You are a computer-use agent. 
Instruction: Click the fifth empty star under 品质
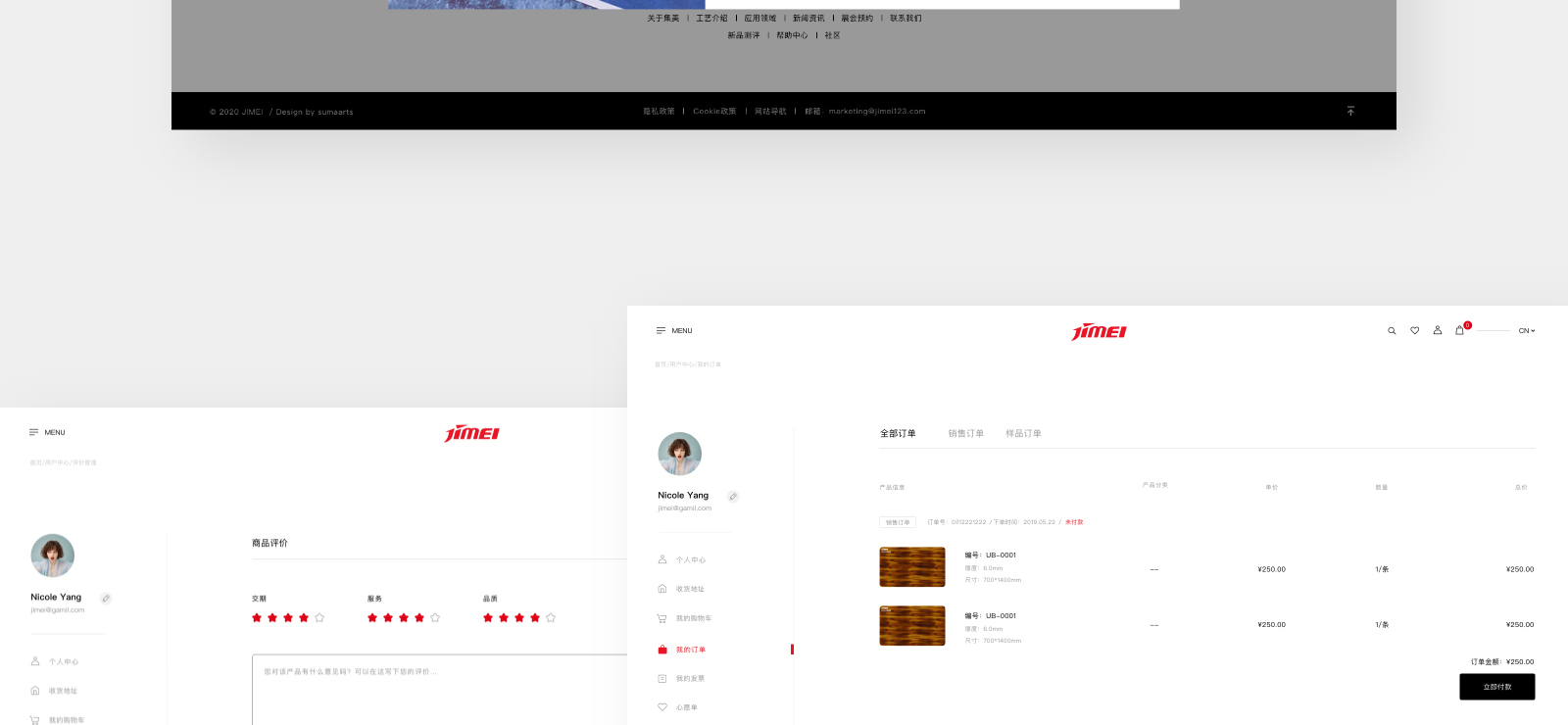[x=551, y=618]
